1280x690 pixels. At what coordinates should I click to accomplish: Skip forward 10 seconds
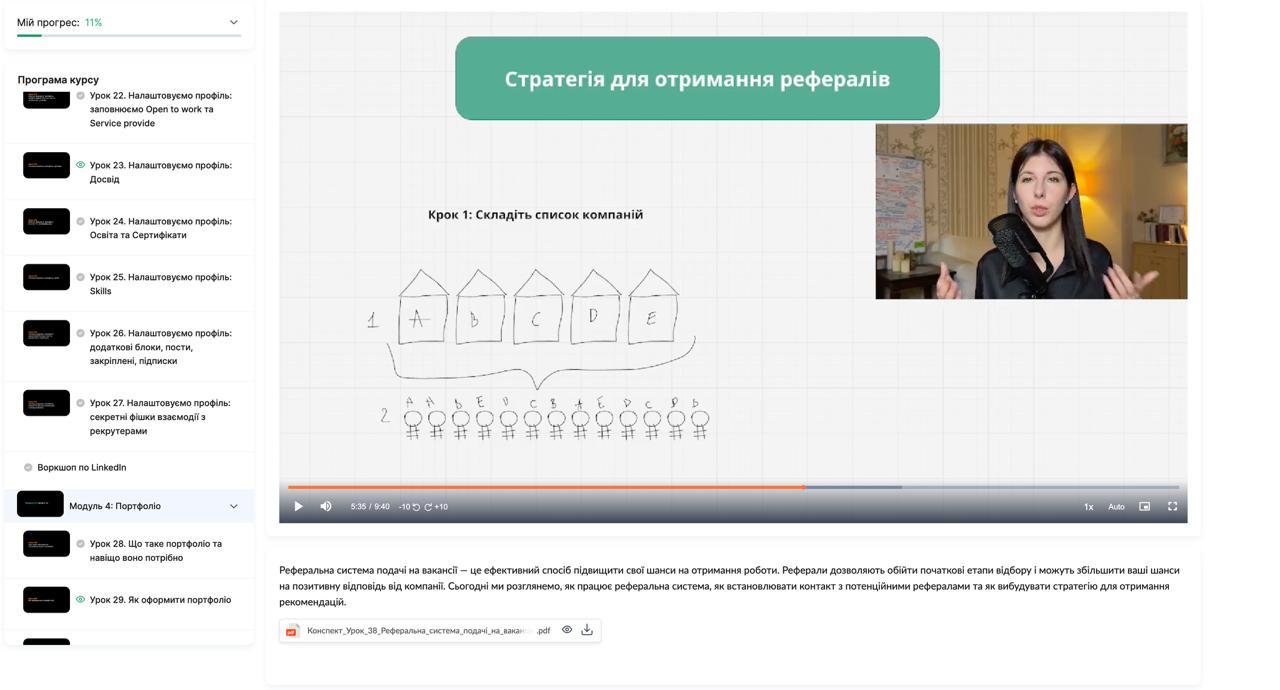(x=436, y=507)
